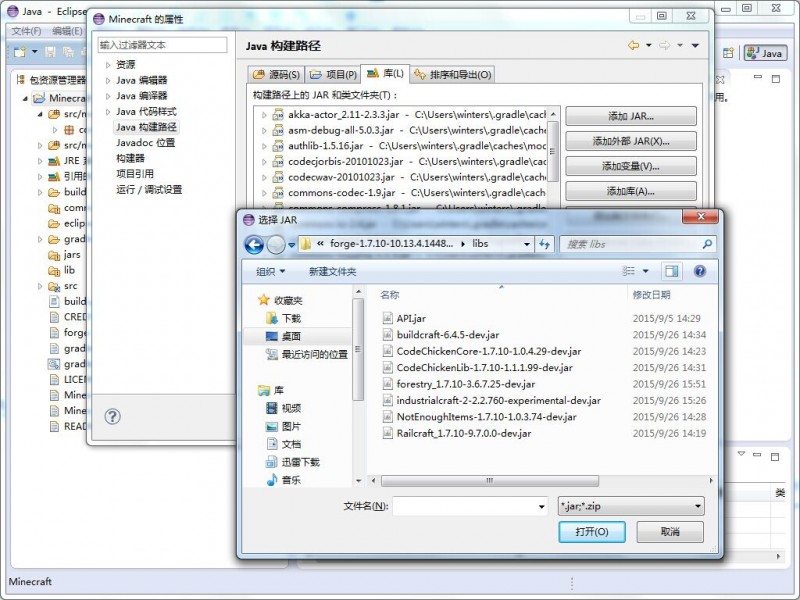Click the navigation pane vertical scrollbar
The width and height of the screenshot is (800, 600).
358,350
